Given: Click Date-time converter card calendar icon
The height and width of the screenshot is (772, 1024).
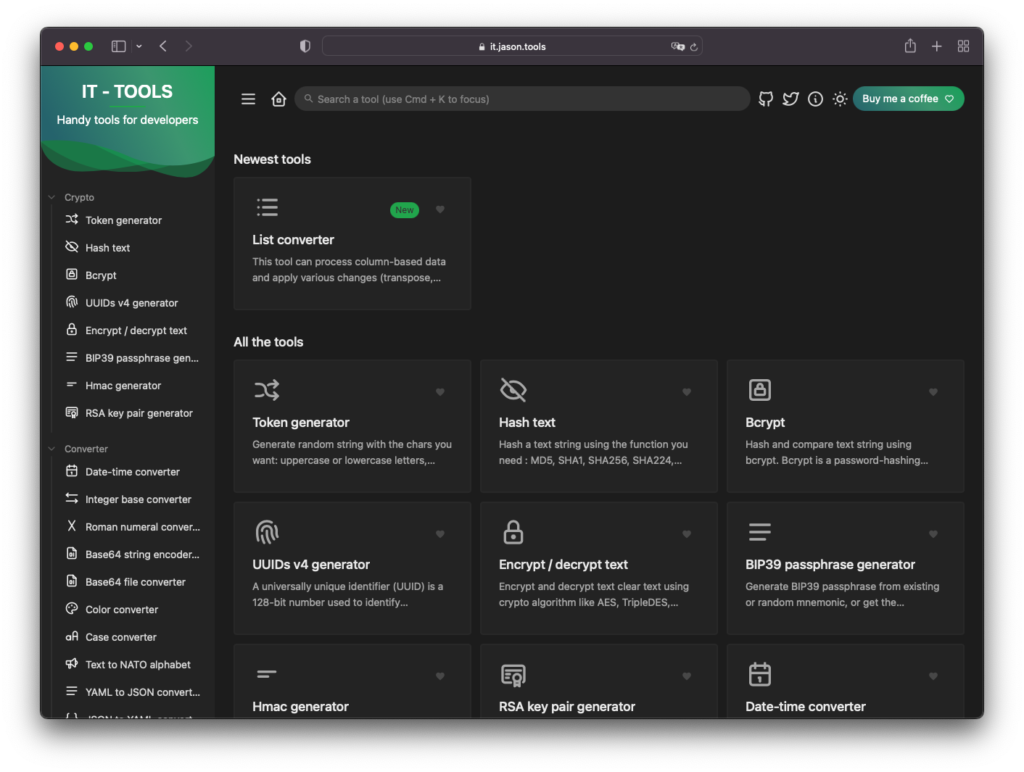Looking at the screenshot, I should pyautogui.click(x=760, y=675).
